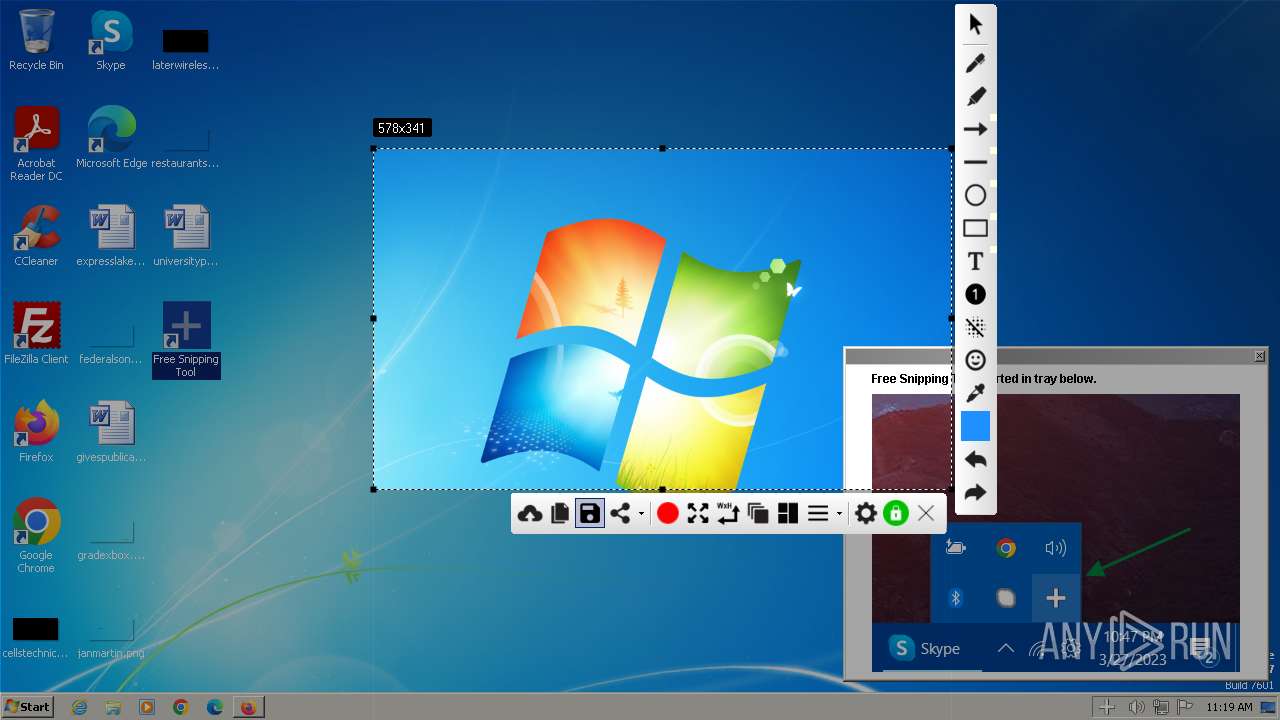Open the blue color swatch
Image resolution: width=1280 pixels, height=720 pixels.
coord(975,426)
